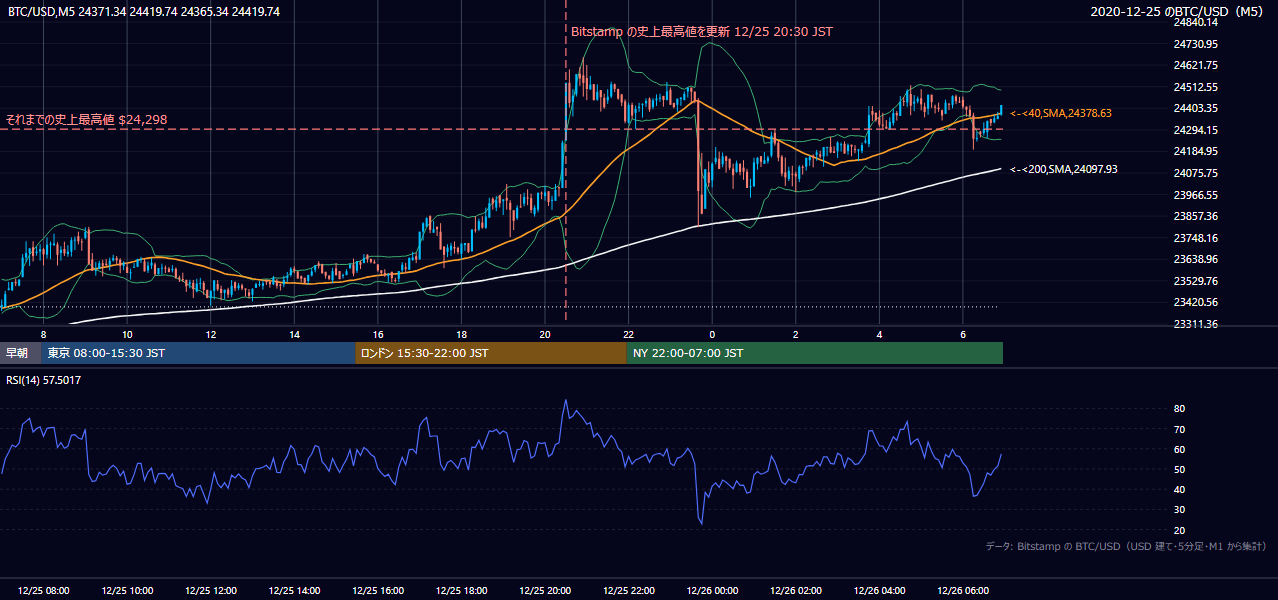Click price axis label 23857.36
1278x600 pixels.
1196,216
